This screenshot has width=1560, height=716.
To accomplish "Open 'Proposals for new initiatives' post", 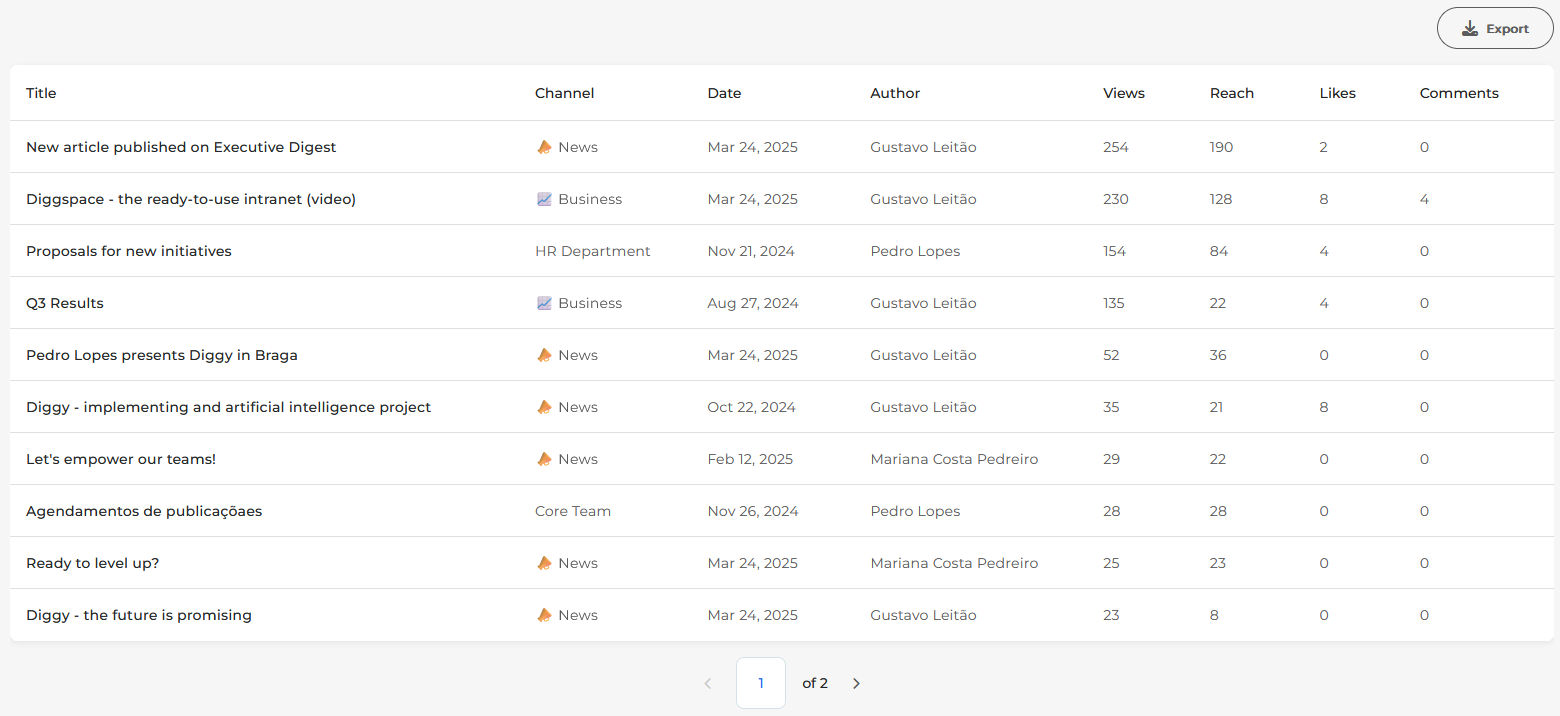I will coord(129,251).
